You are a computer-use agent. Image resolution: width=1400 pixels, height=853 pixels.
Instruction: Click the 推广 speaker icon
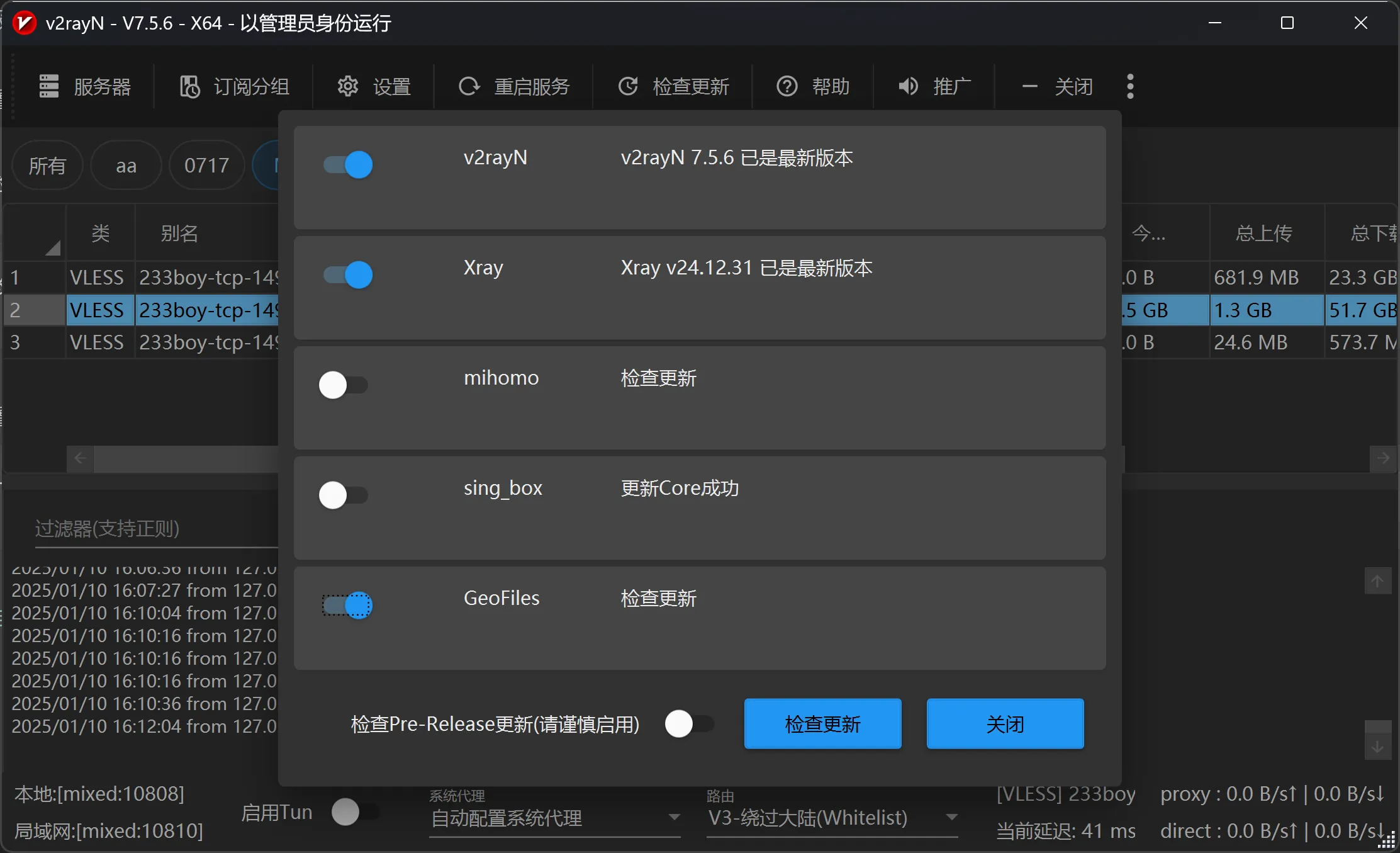[x=908, y=86]
